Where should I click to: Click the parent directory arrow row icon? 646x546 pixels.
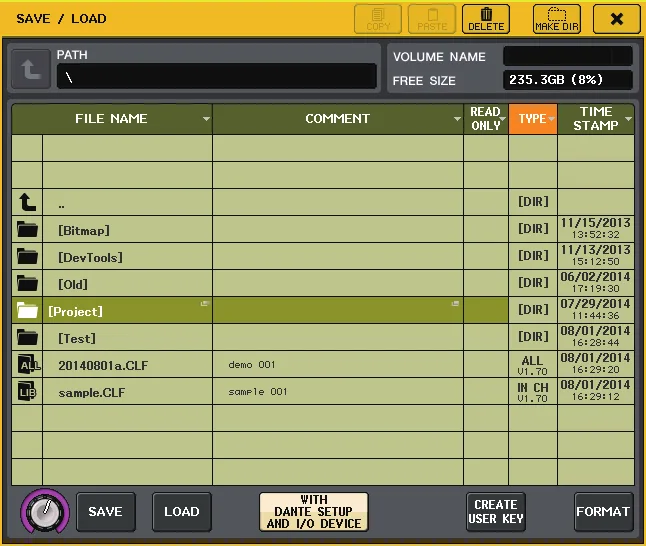[x=28, y=202]
